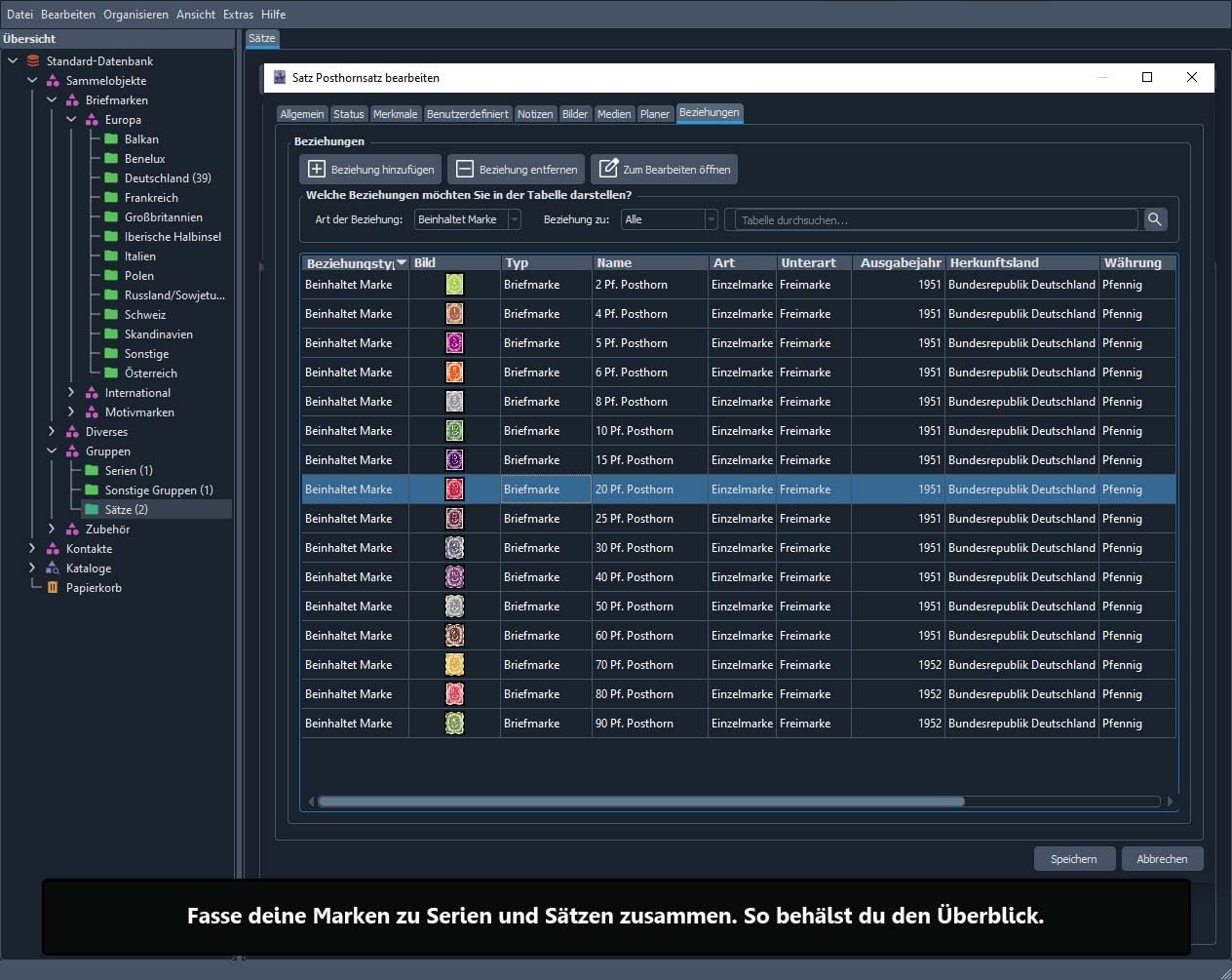Click the magnifier search icon beside table search

1155,219
